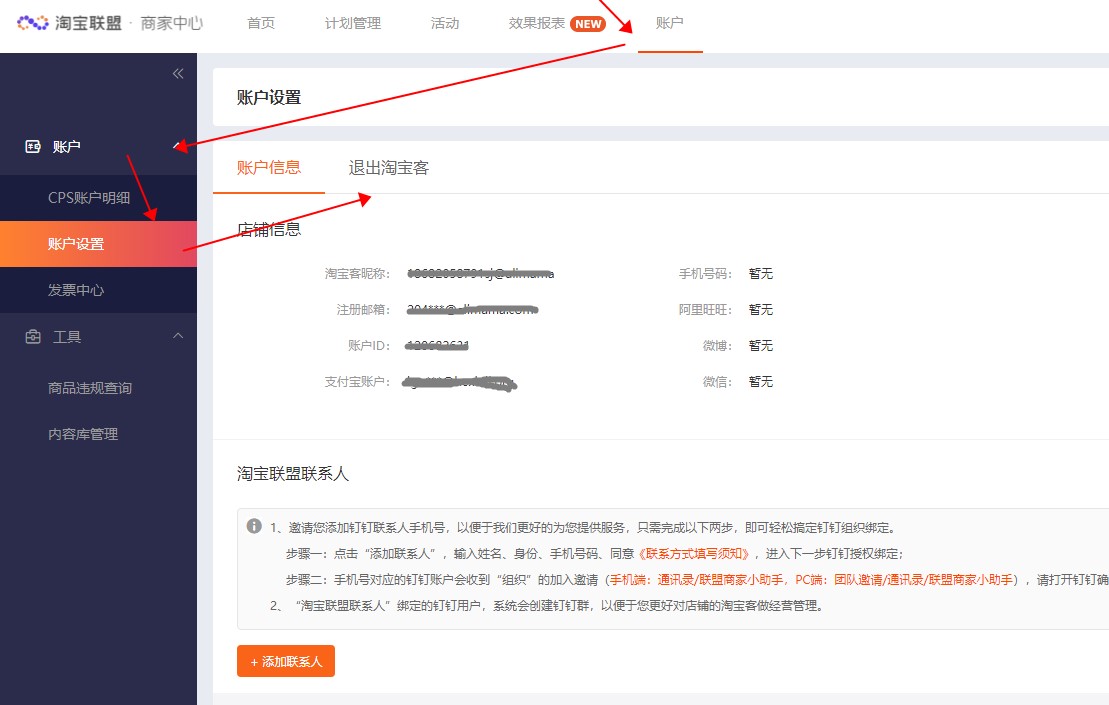
Task: Click the 淘宝联盟联系人 section heading
Action: point(293,474)
